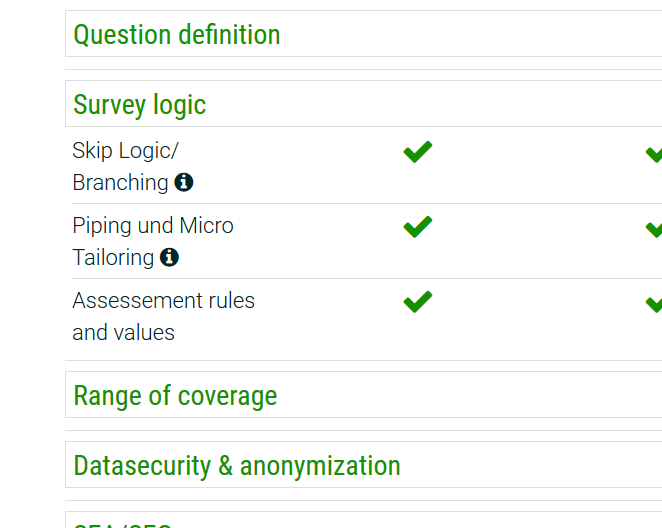Expand Datasecurity & anonymization section
The image size is (662, 528).
(x=237, y=466)
